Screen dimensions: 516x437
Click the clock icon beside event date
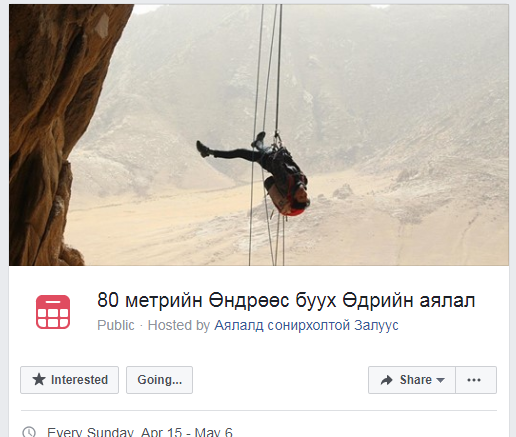coord(29,432)
